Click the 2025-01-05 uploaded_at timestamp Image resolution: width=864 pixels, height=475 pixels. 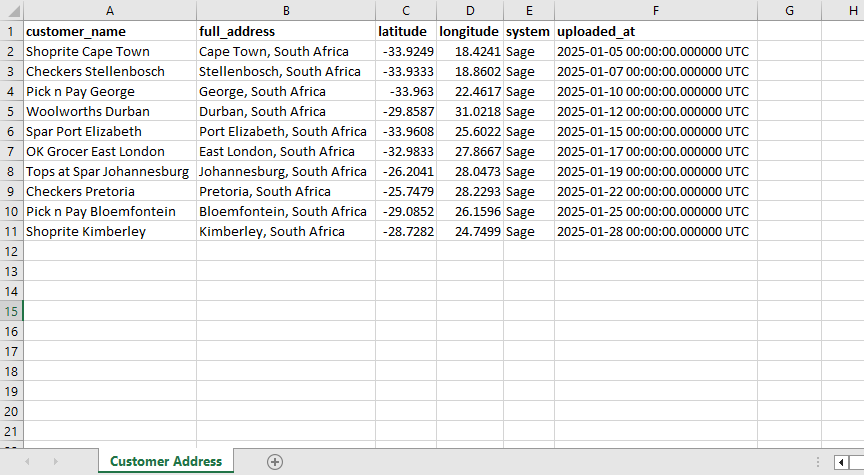656,51
